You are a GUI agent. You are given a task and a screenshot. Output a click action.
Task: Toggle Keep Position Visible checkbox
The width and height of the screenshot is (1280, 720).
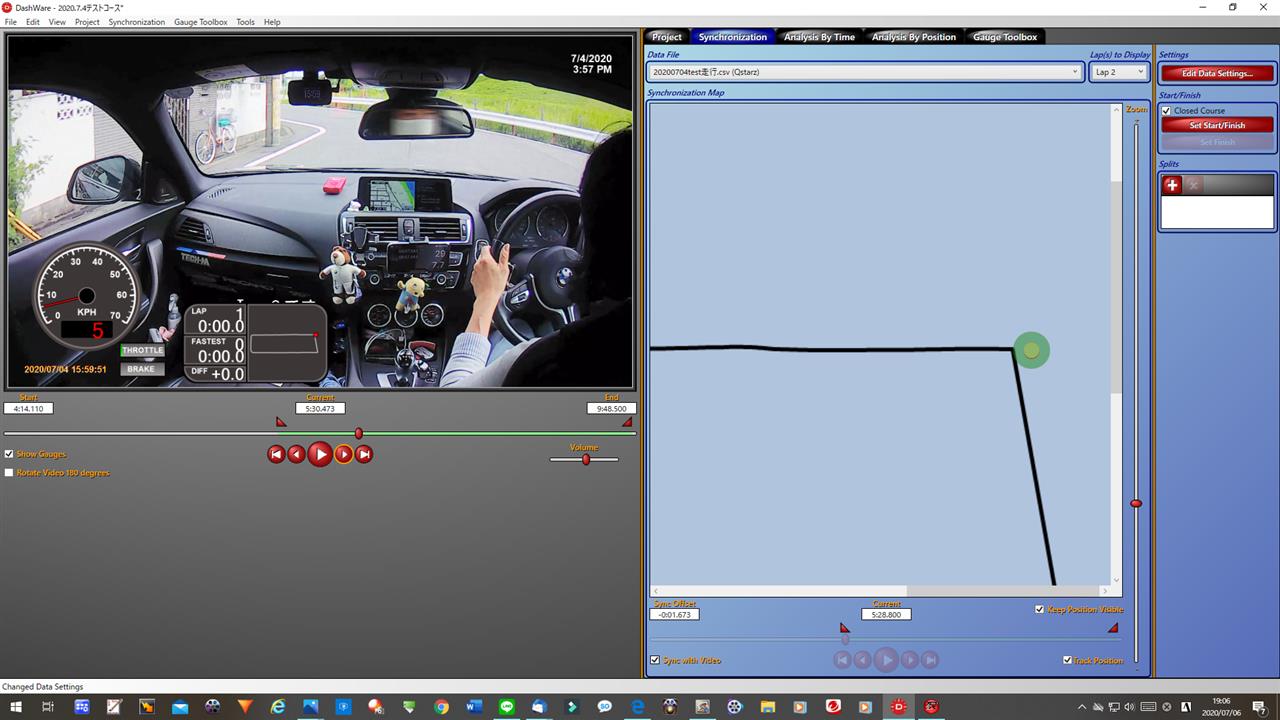[x=1040, y=609]
